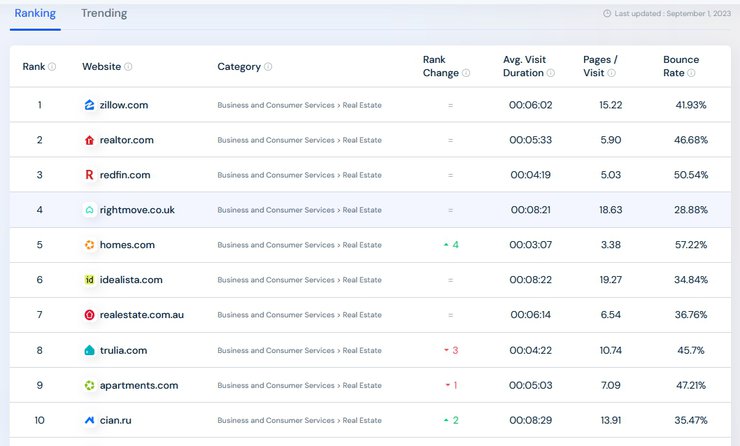Screen dimensions: 740x446
Task: Open the cian.ru website link
Action: tap(115, 420)
